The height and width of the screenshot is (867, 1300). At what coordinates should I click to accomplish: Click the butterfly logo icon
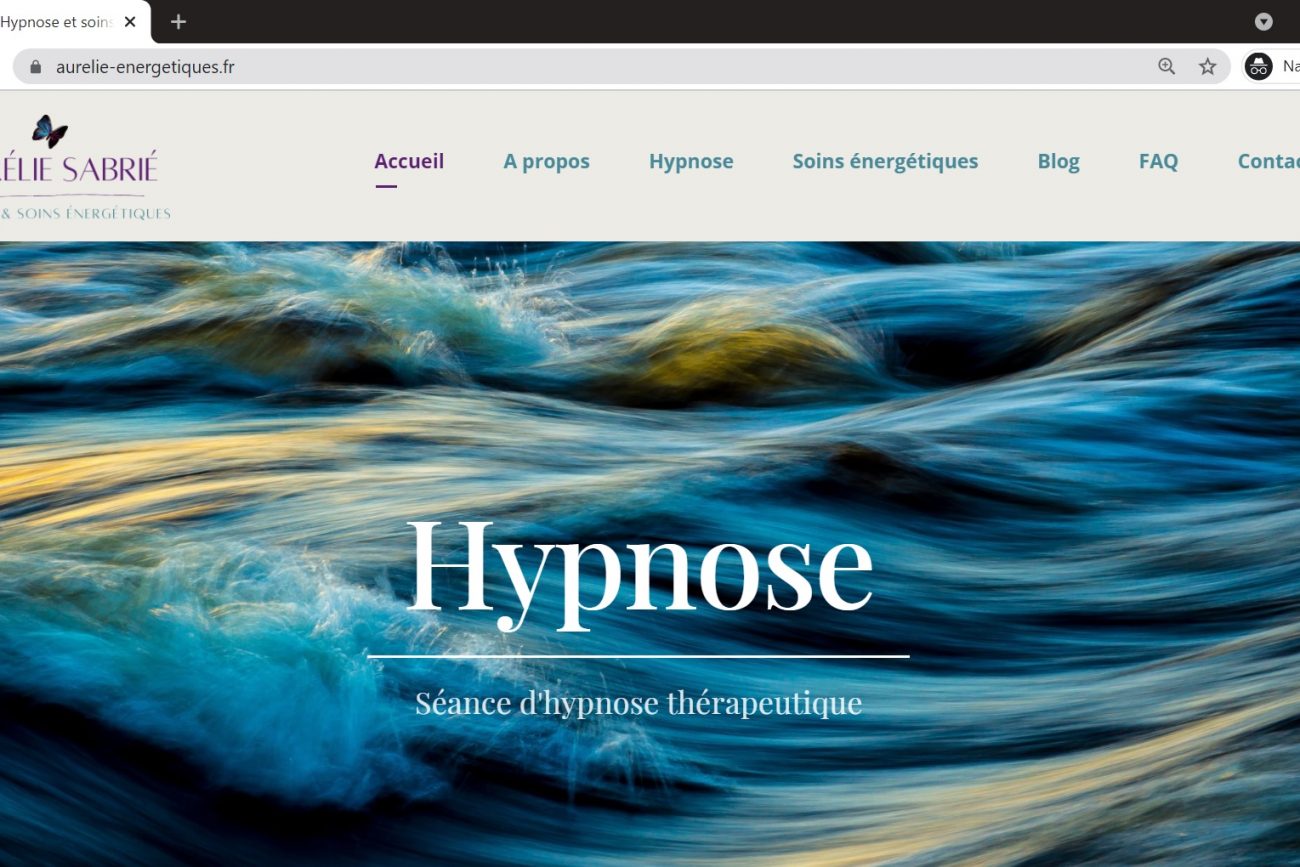coord(49,131)
